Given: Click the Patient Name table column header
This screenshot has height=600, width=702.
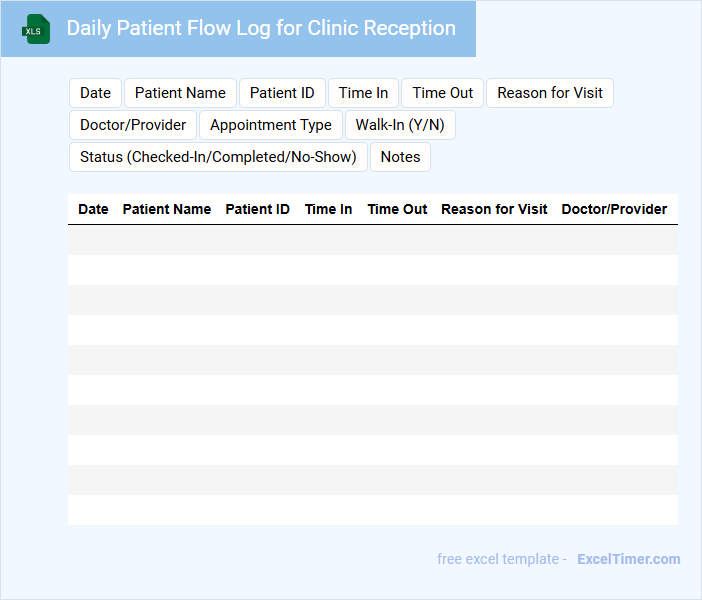Looking at the screenshot, I should pos(166,209).
